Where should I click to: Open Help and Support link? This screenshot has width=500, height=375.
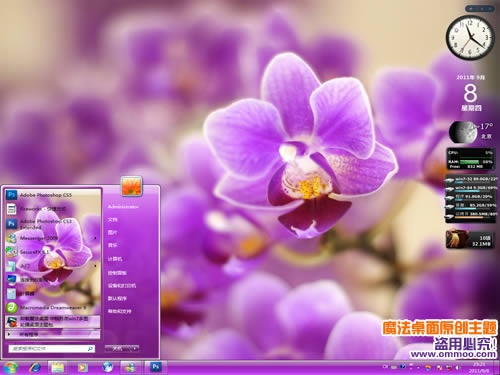(x=119, y=311)
